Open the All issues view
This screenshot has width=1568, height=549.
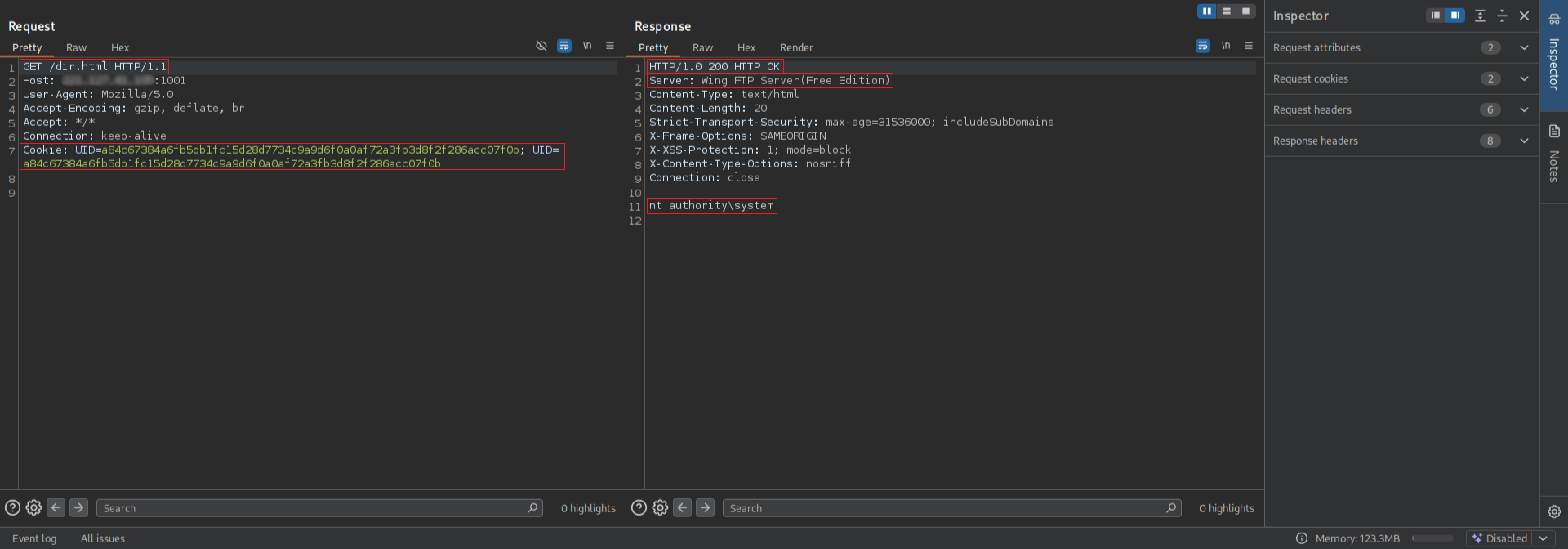[x=103, y=538]
